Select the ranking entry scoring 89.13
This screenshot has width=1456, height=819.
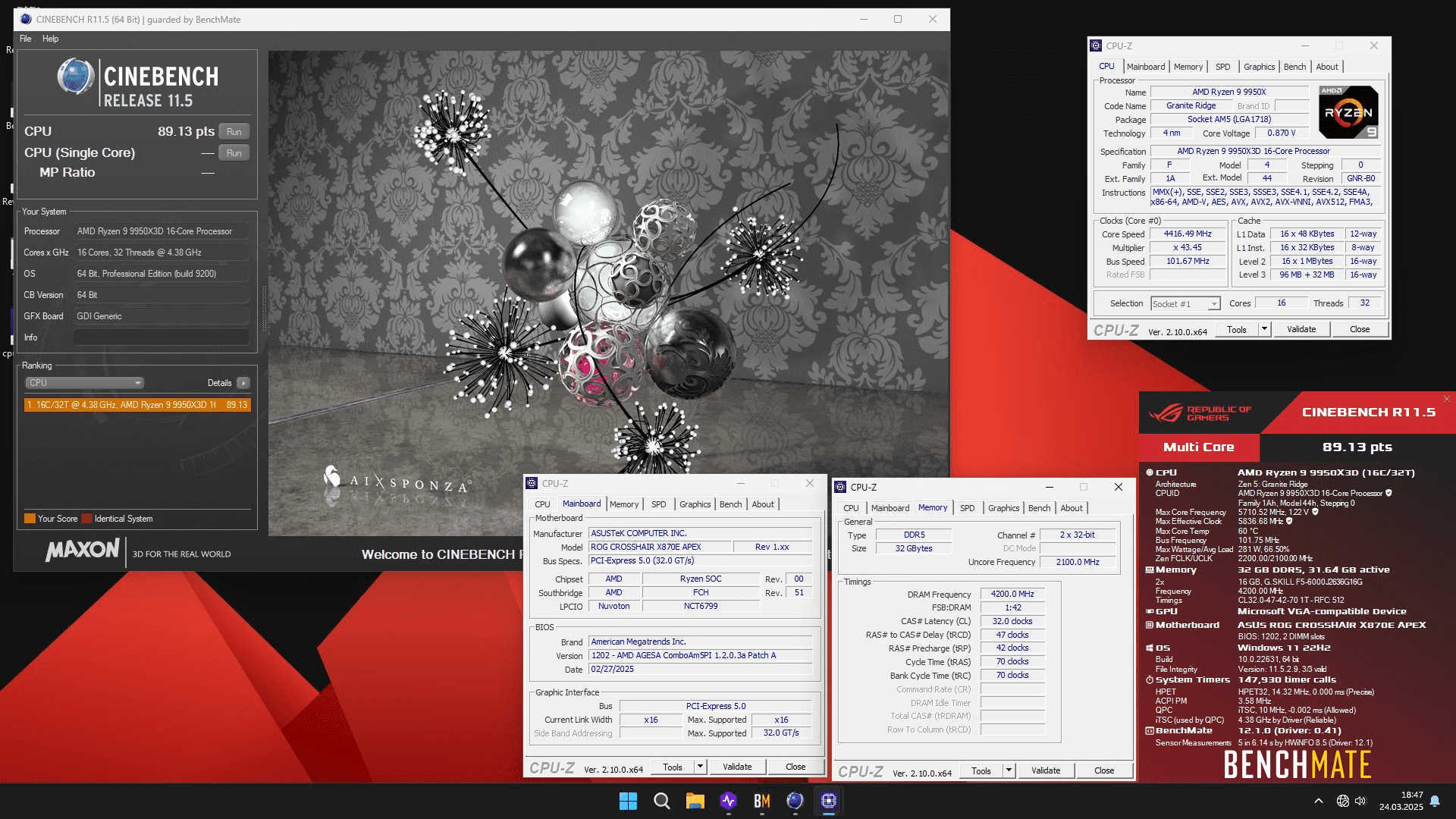[137, 405]
